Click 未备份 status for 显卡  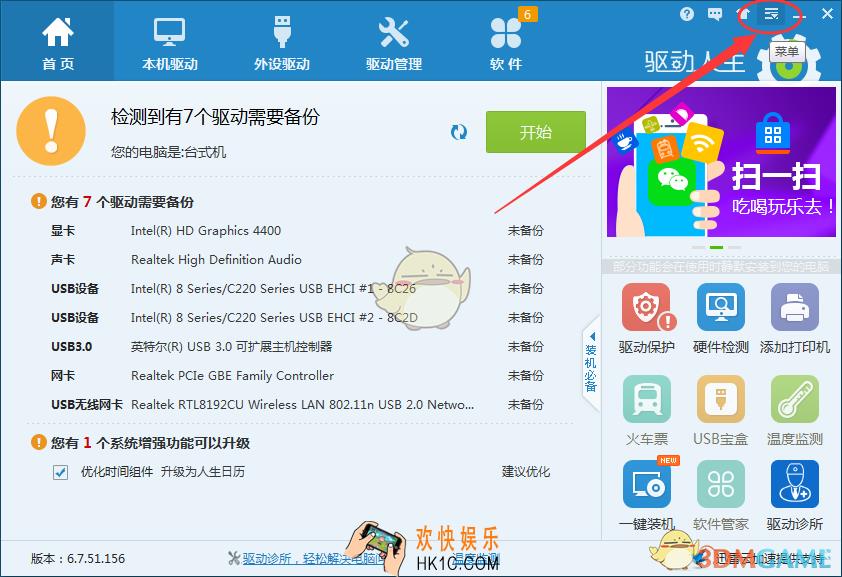pos(526,231)
